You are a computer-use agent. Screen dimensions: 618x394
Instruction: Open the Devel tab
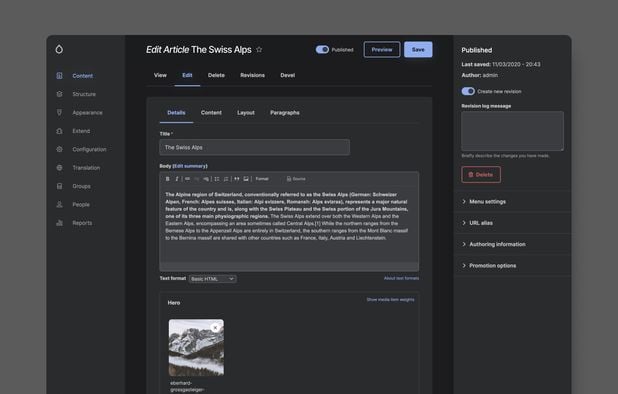click(x=288, y=75)
